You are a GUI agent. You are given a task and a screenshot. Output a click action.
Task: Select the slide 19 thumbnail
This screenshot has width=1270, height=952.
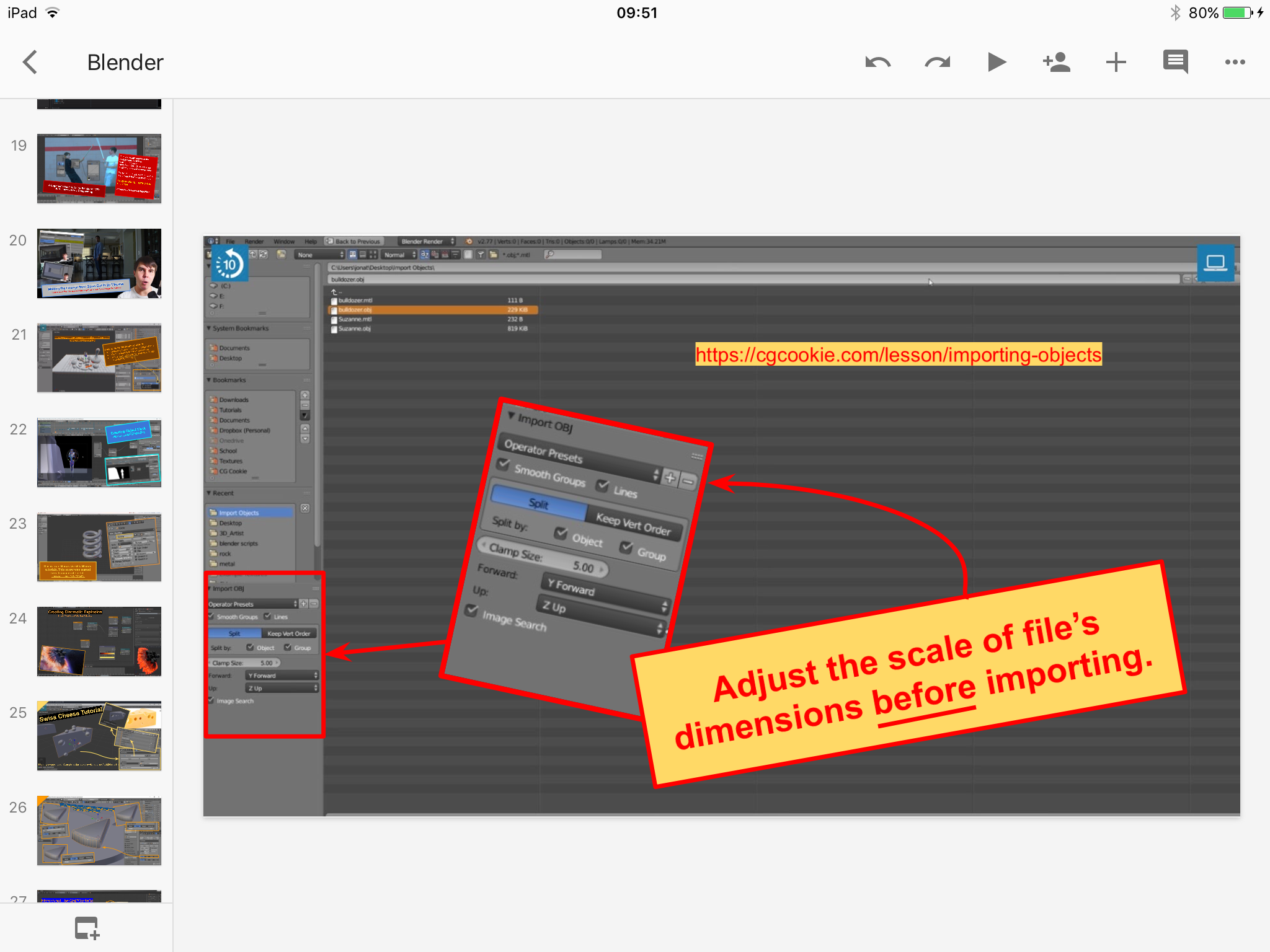(99, 168)
